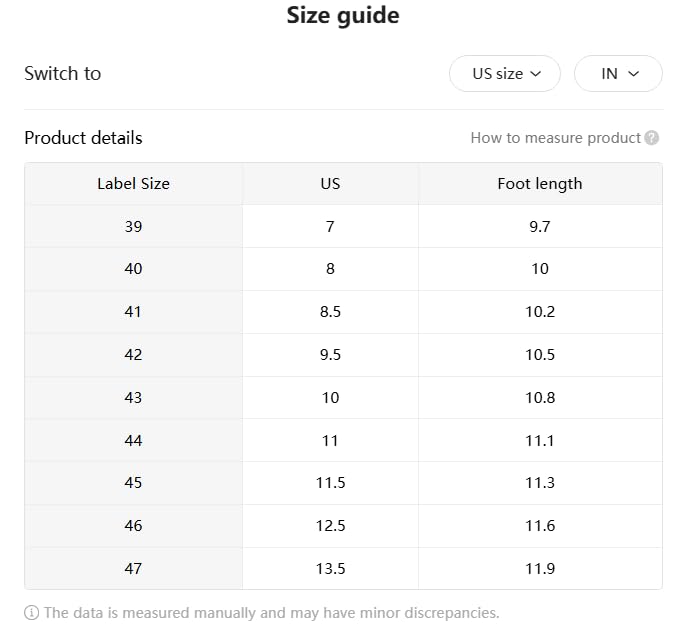Image resolution: width=678 pixels, height=636 pixels.
Task: Open the IN unit dropdown
Action: coord(618,74)
